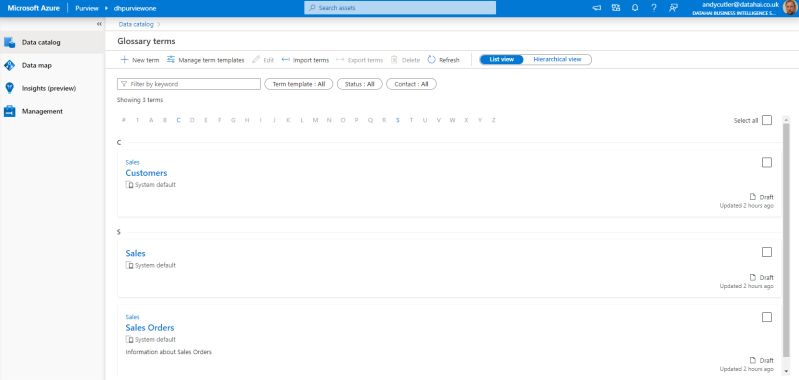Select the Sales Orders term checkbox
799x380 pixels.
(767, 317)
